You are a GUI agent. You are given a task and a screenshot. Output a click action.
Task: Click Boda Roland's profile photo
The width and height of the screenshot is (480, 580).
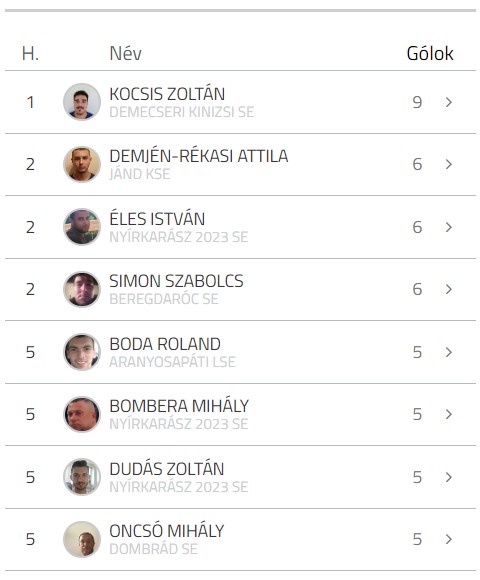pos(82,352)
